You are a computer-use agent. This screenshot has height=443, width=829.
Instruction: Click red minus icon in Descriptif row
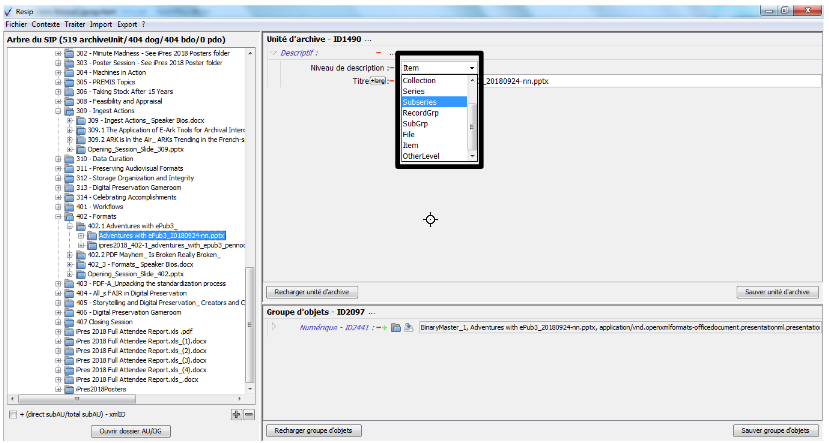point(378,53)
